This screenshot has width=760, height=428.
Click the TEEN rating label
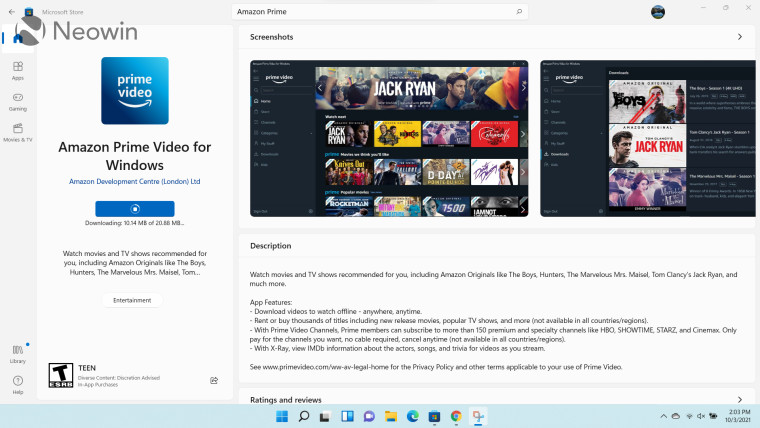[87, 368]
